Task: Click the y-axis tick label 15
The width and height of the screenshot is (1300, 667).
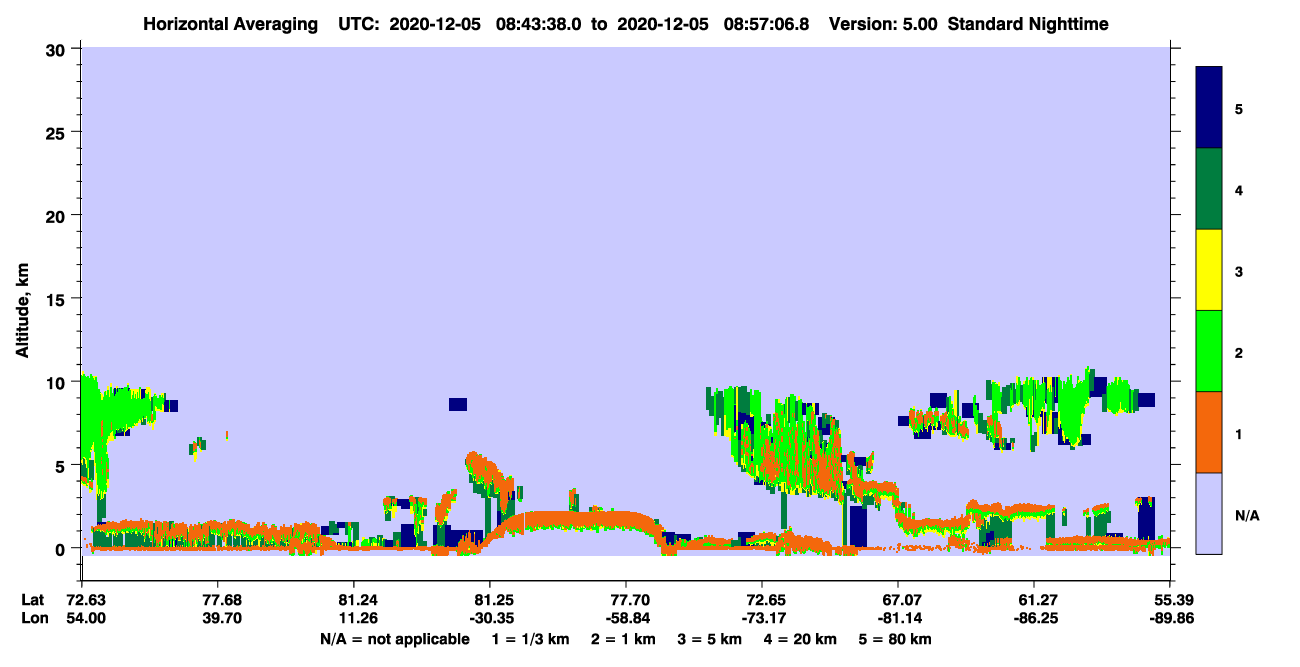Action: (x=58, y=299)
